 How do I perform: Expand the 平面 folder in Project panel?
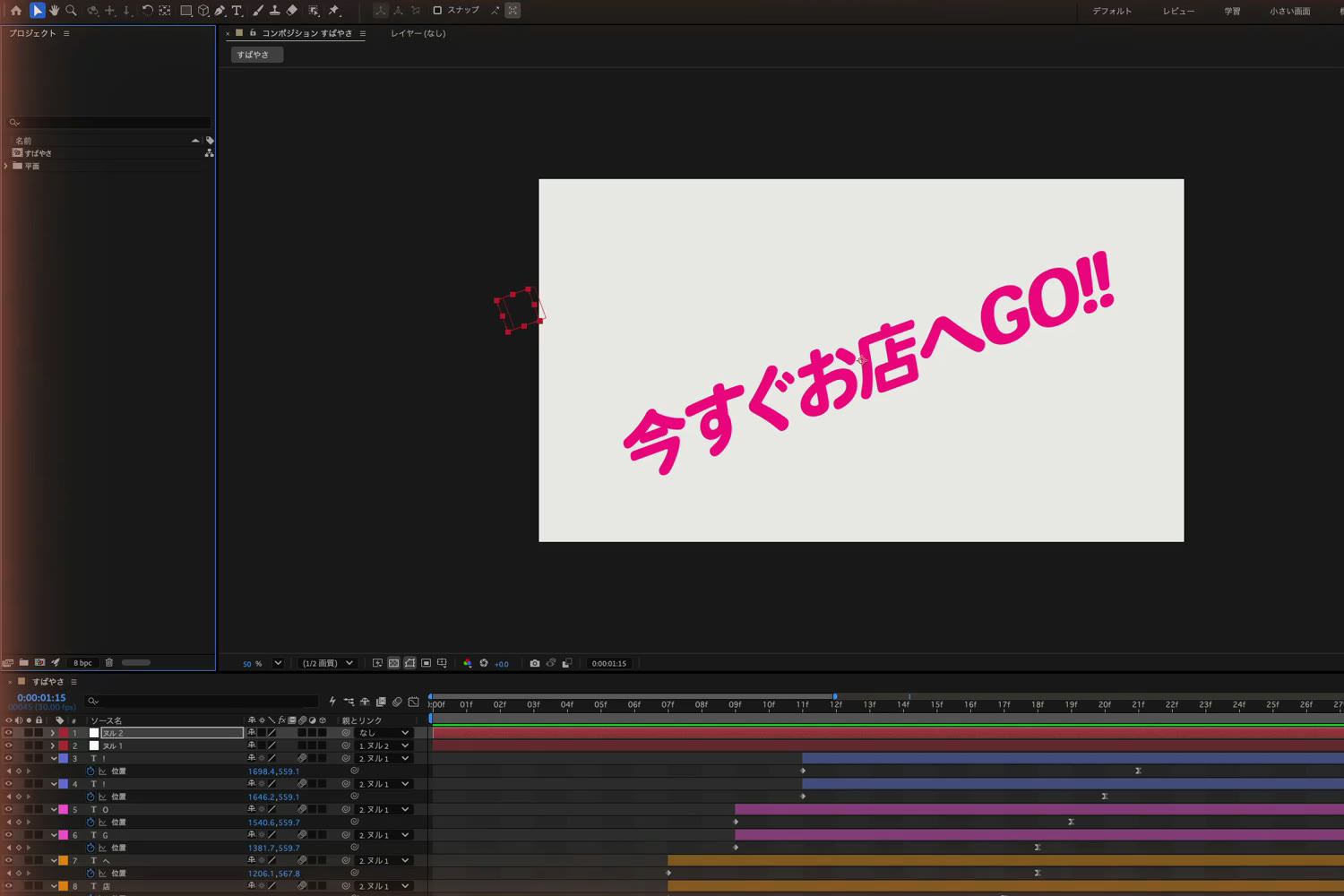point(6,166)
